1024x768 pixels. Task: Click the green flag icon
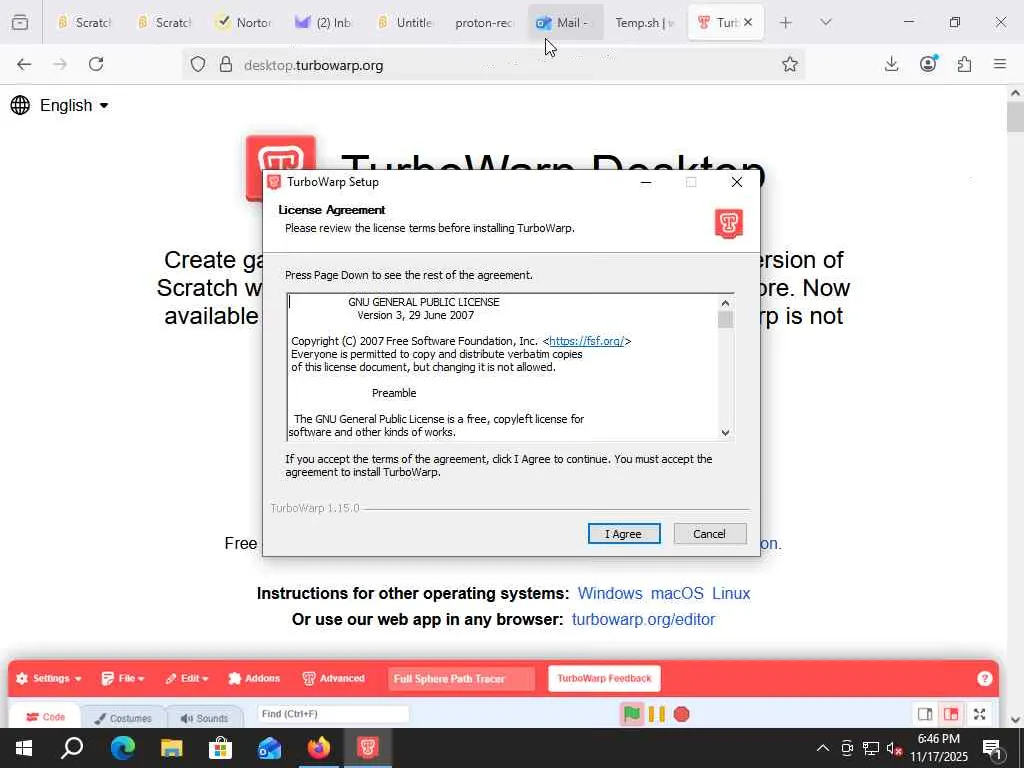tap(632, 714)
